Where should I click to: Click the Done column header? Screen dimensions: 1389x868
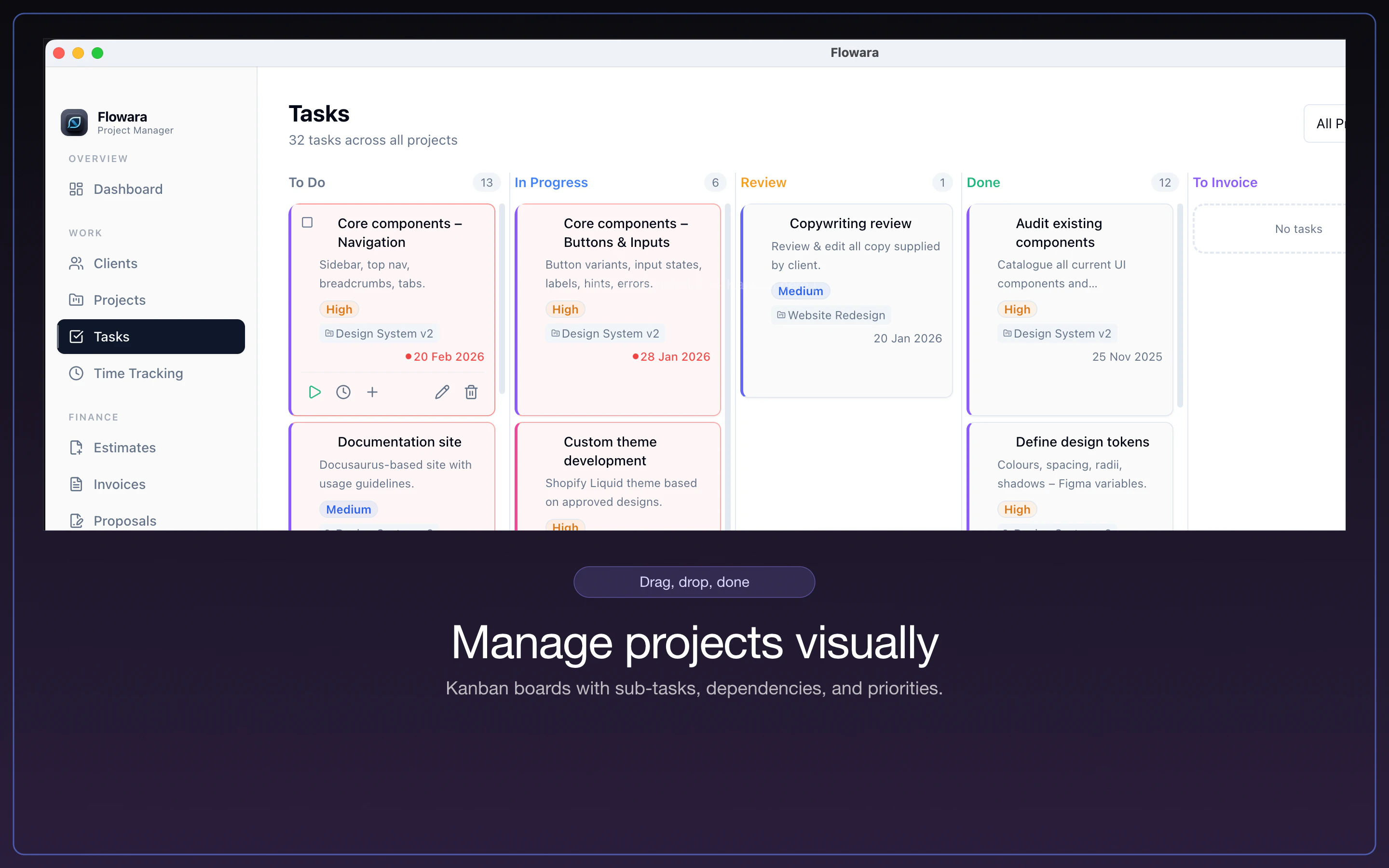(983, 183)
